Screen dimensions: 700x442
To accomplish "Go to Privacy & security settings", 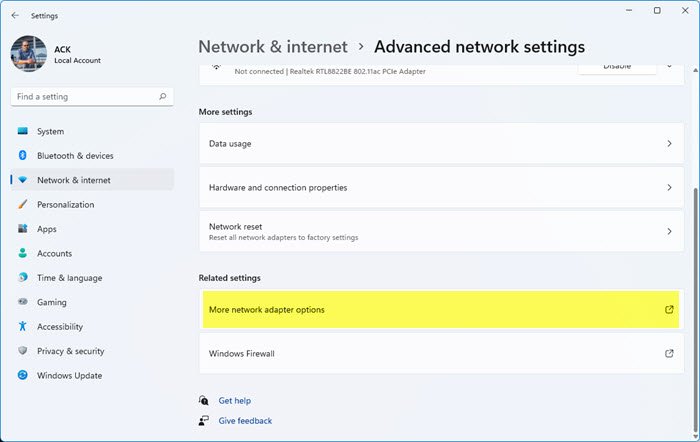I will pos(70,351).
